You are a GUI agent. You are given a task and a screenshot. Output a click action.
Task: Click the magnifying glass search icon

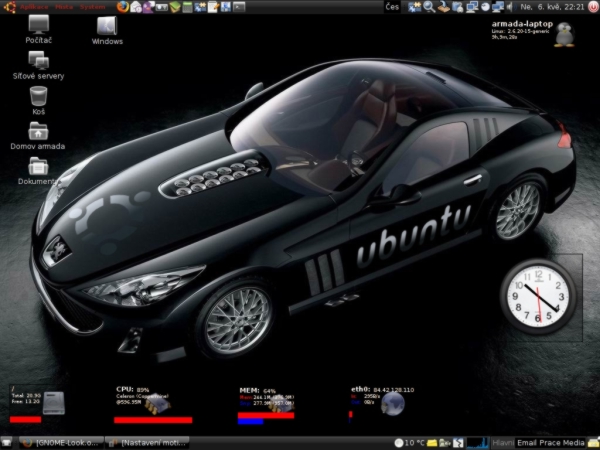pos(429,7)
